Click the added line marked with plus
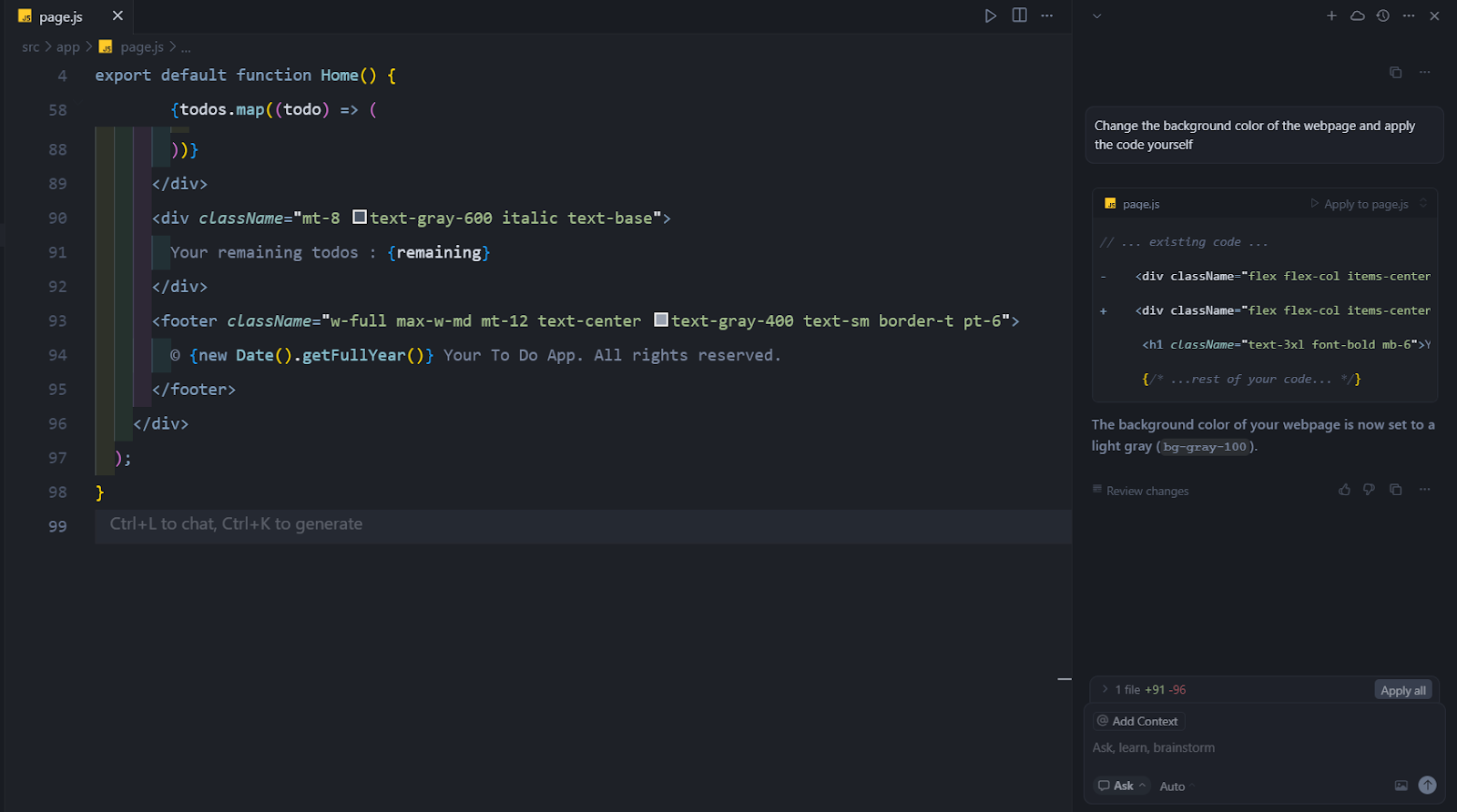 click(1266, 310)
